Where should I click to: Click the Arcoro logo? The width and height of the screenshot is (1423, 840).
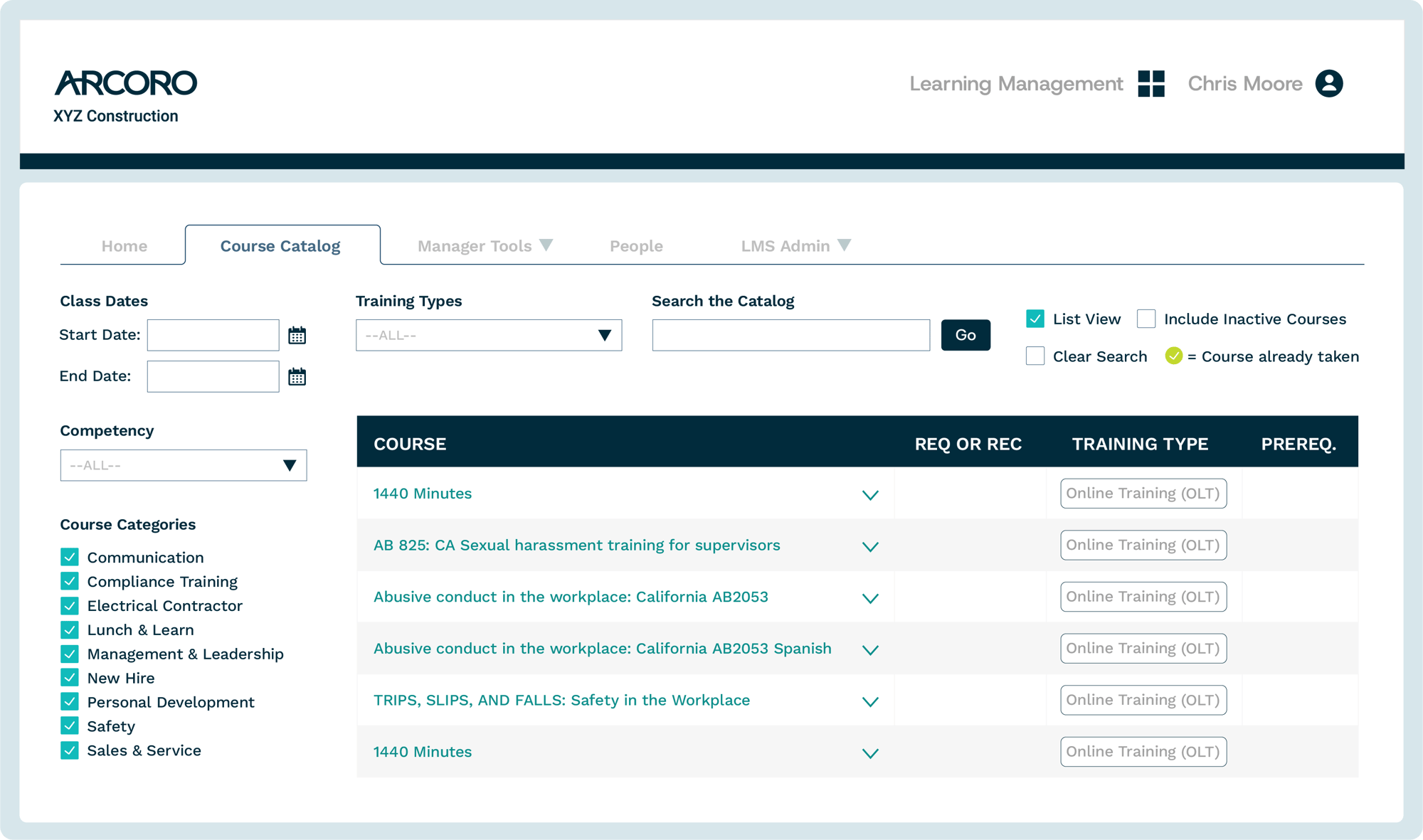[x=126, y=83]
